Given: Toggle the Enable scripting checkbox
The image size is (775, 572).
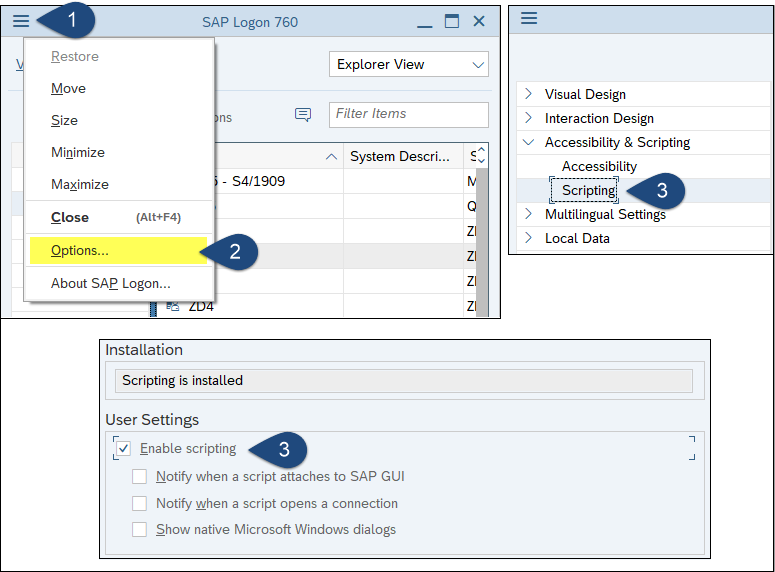Looking at the screenshot, I should [124, 448].
